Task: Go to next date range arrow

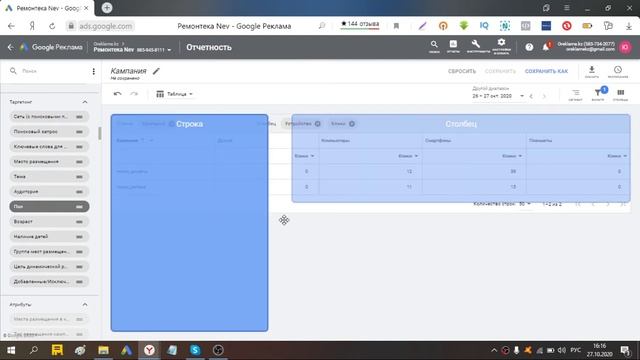Action: point(544,96)
